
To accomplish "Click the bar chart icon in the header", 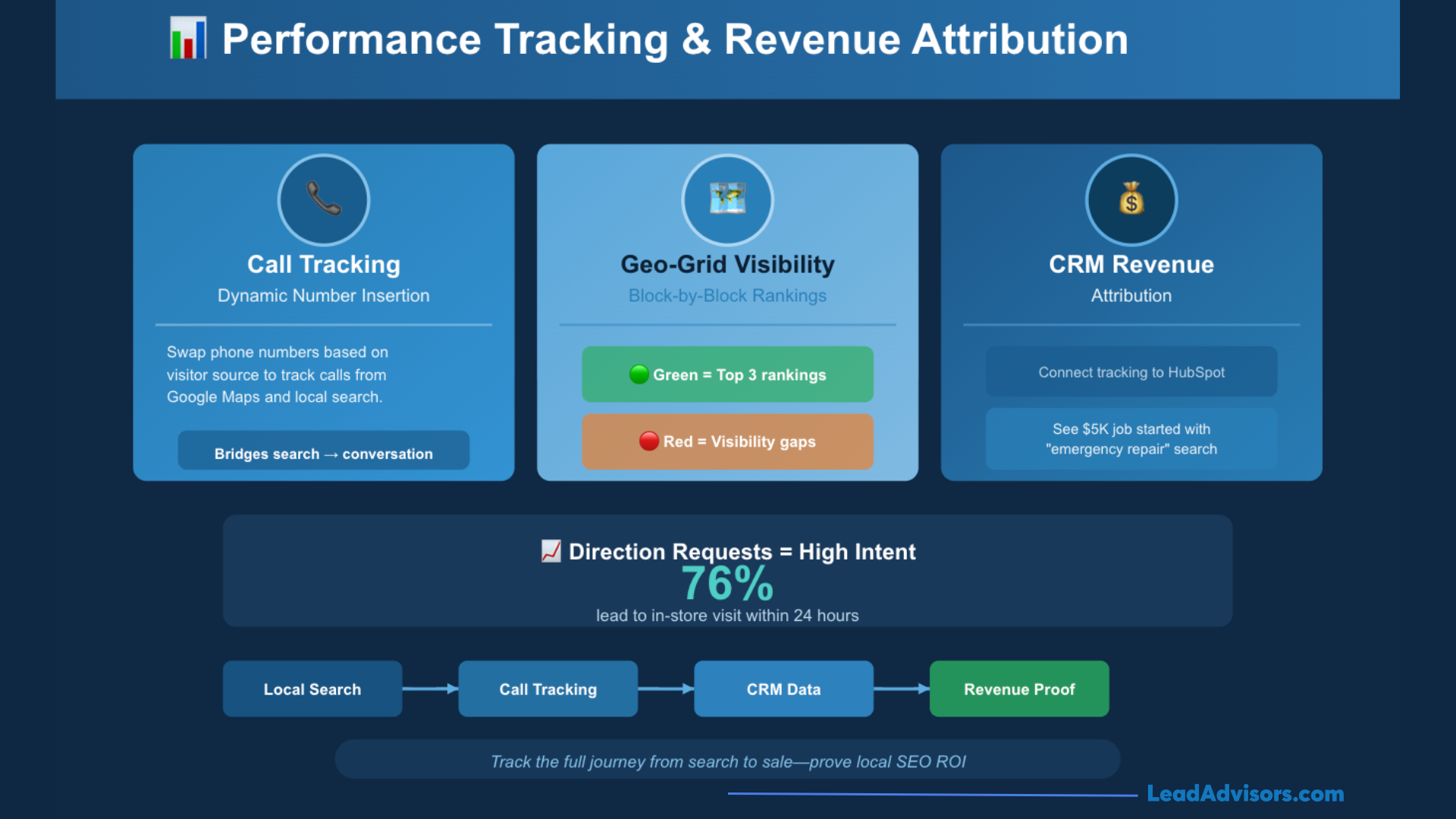I will pos(188,38).
